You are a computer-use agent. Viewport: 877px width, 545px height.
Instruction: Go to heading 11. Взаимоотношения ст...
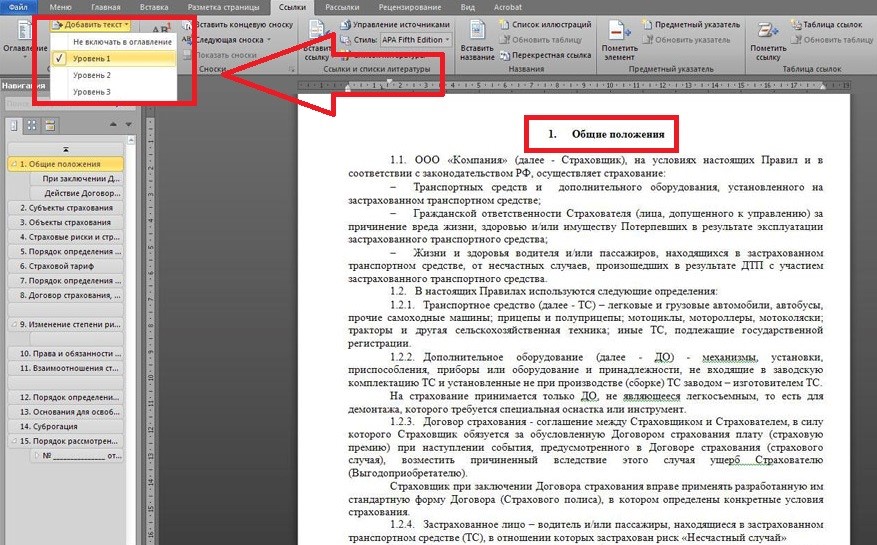click(65, 368)
